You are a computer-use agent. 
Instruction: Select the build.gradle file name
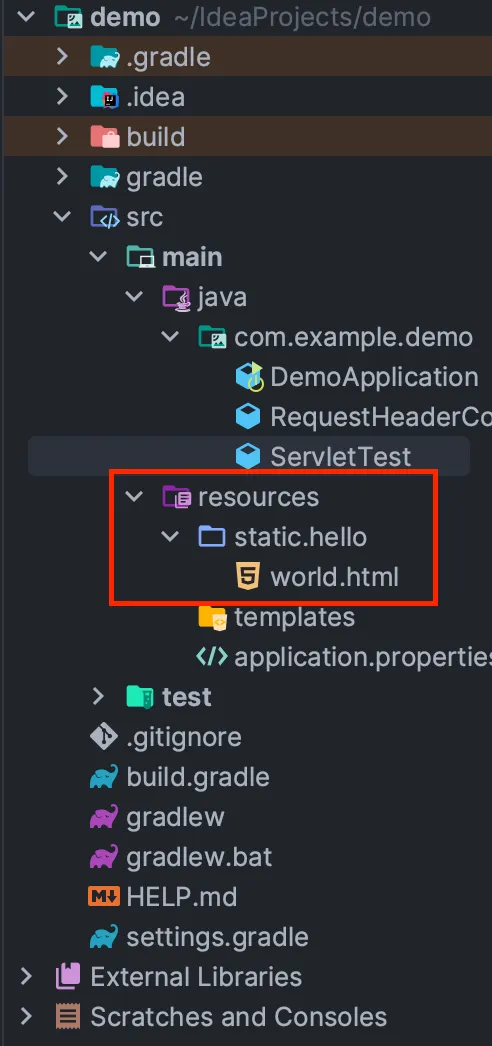click(x=198, y=778)
